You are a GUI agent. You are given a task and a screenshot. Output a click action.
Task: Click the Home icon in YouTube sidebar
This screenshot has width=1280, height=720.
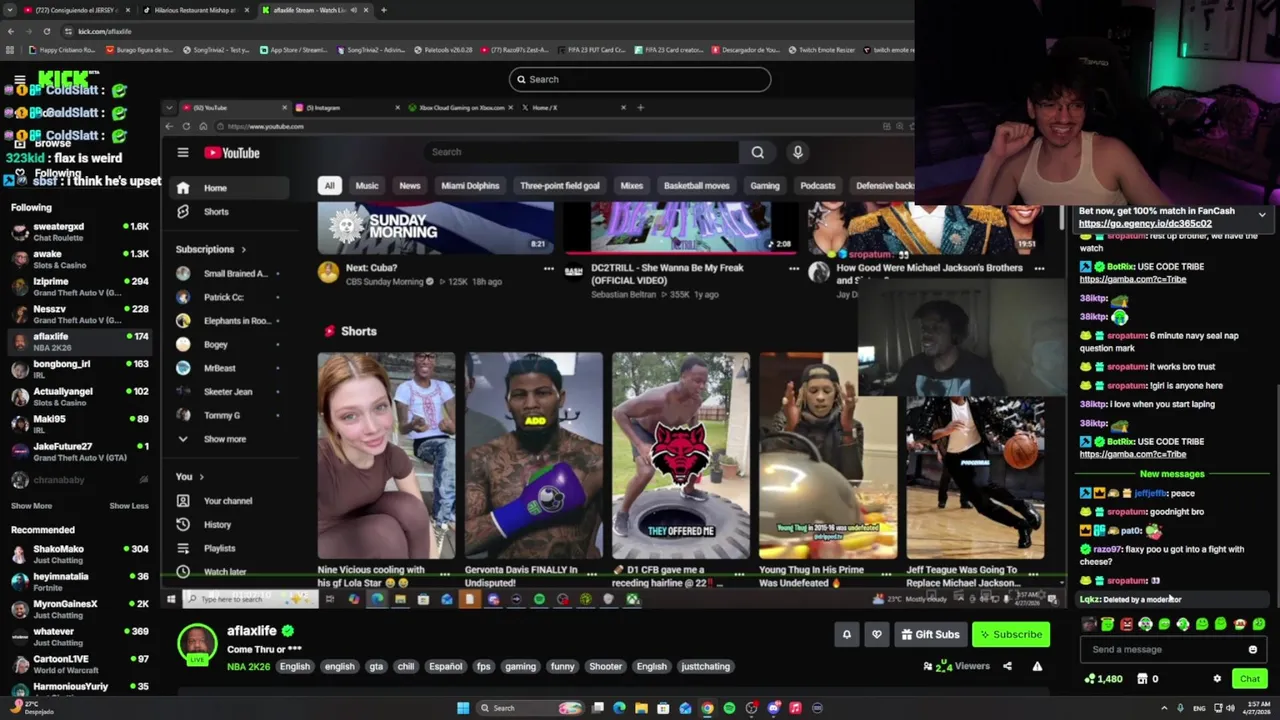(x=183, y=188)
